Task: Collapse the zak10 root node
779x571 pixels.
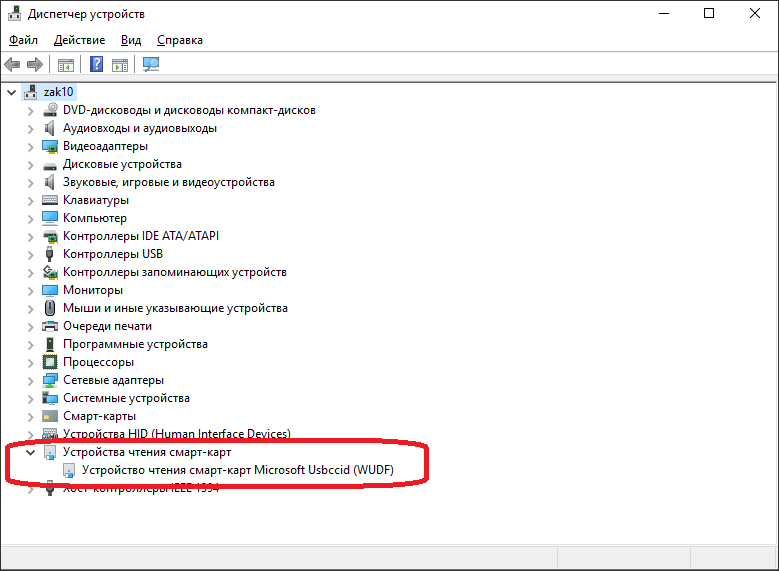Action: pyautogui.click(x=11, y=92)
